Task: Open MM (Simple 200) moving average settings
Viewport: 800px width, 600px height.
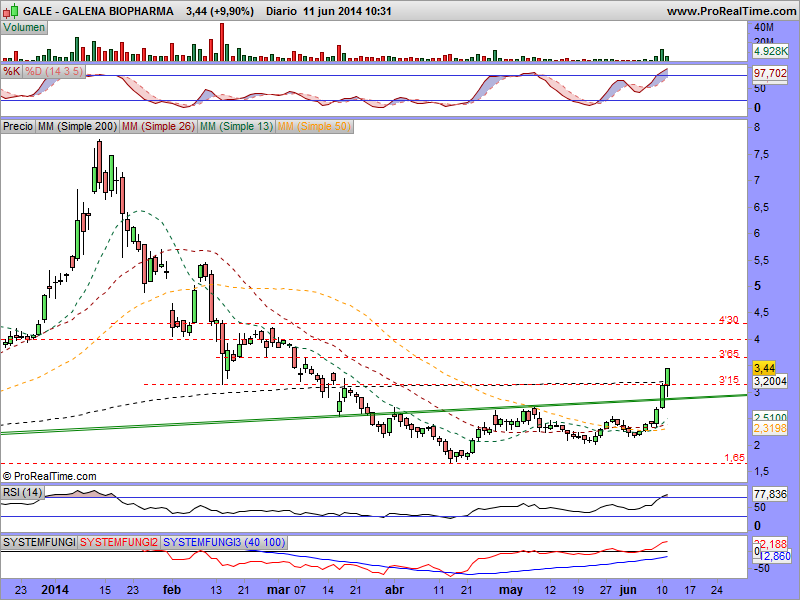Action: click(x=77, y=126)
